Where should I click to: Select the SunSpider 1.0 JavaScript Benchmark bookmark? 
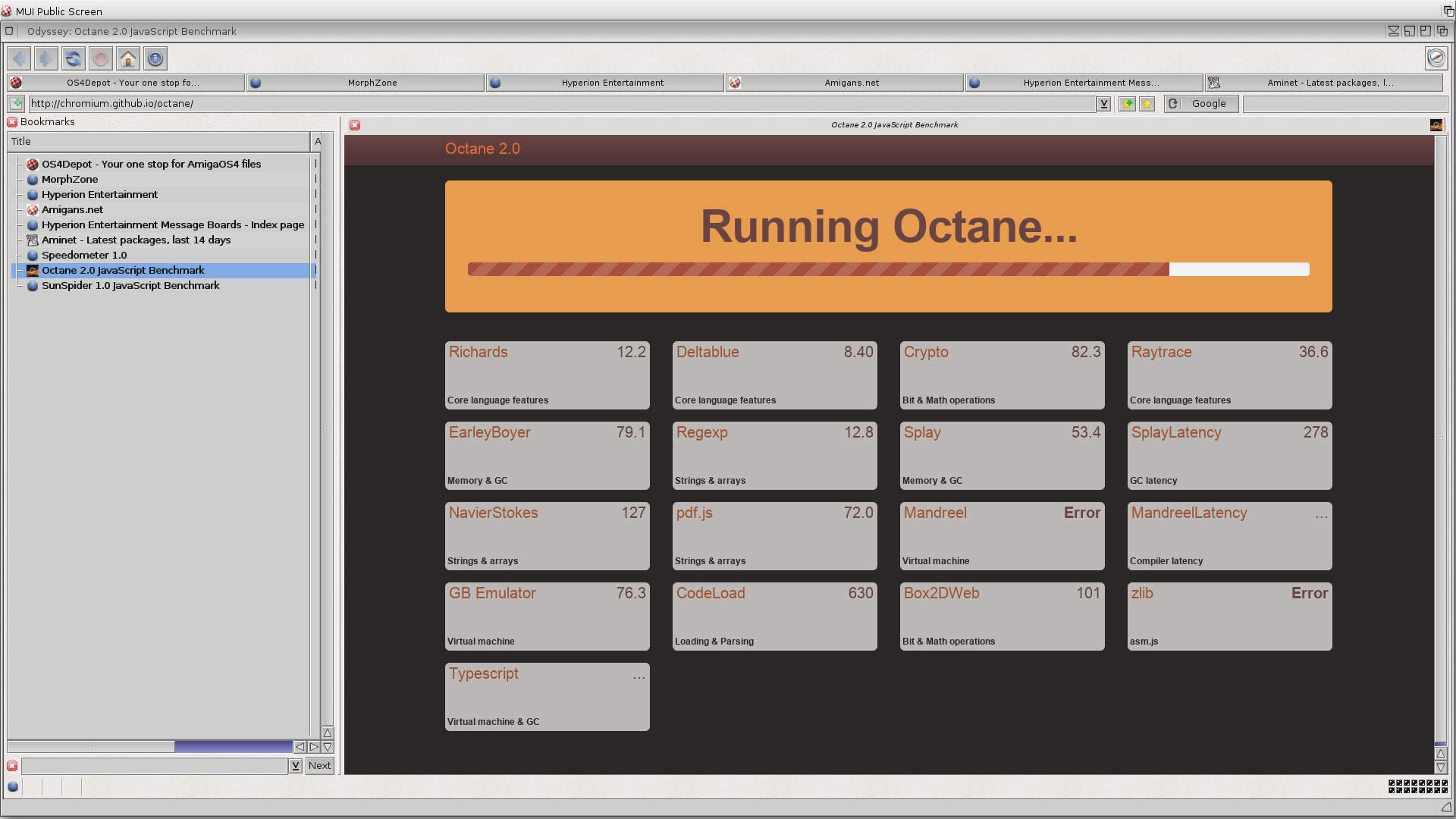pos(162,285)
